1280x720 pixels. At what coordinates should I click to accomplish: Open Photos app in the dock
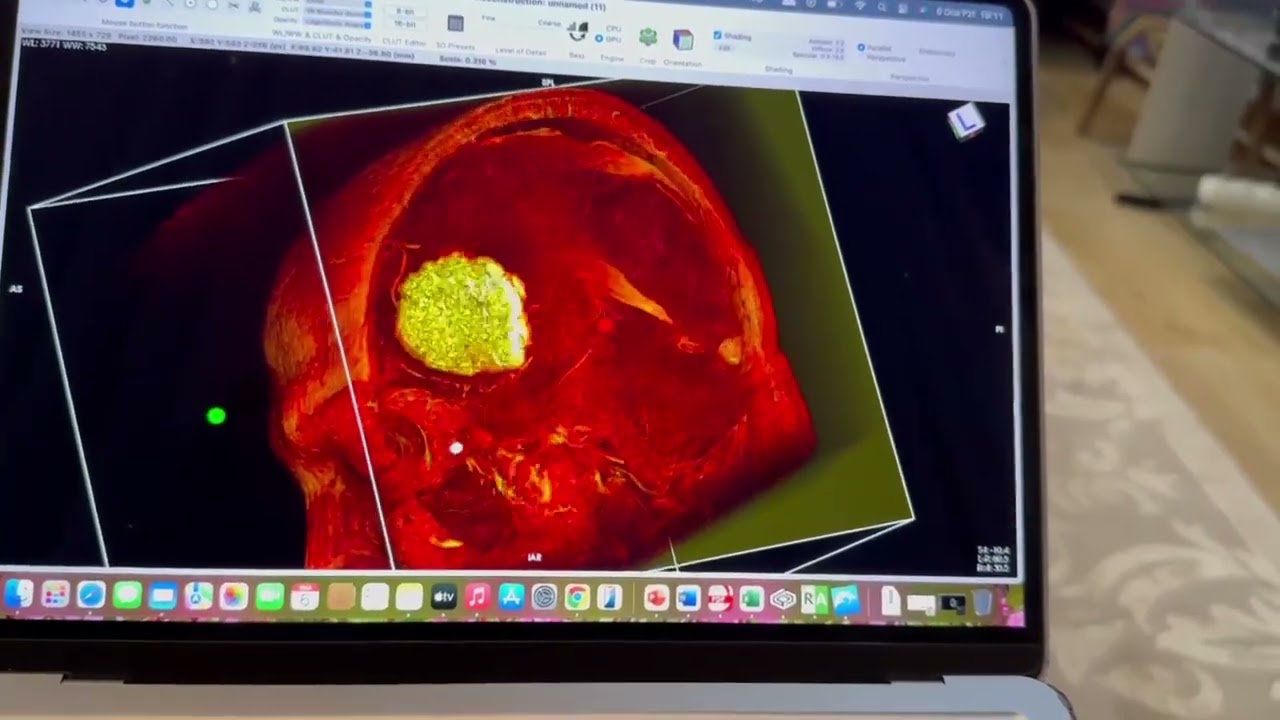pos(233,596)
